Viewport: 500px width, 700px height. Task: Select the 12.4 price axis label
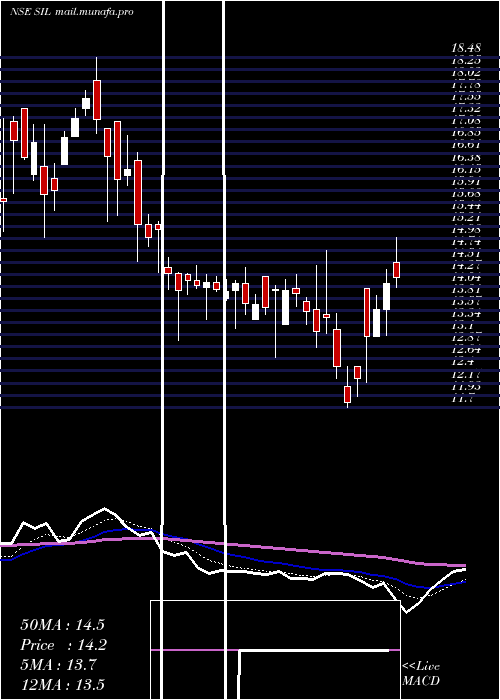[462, 362]
